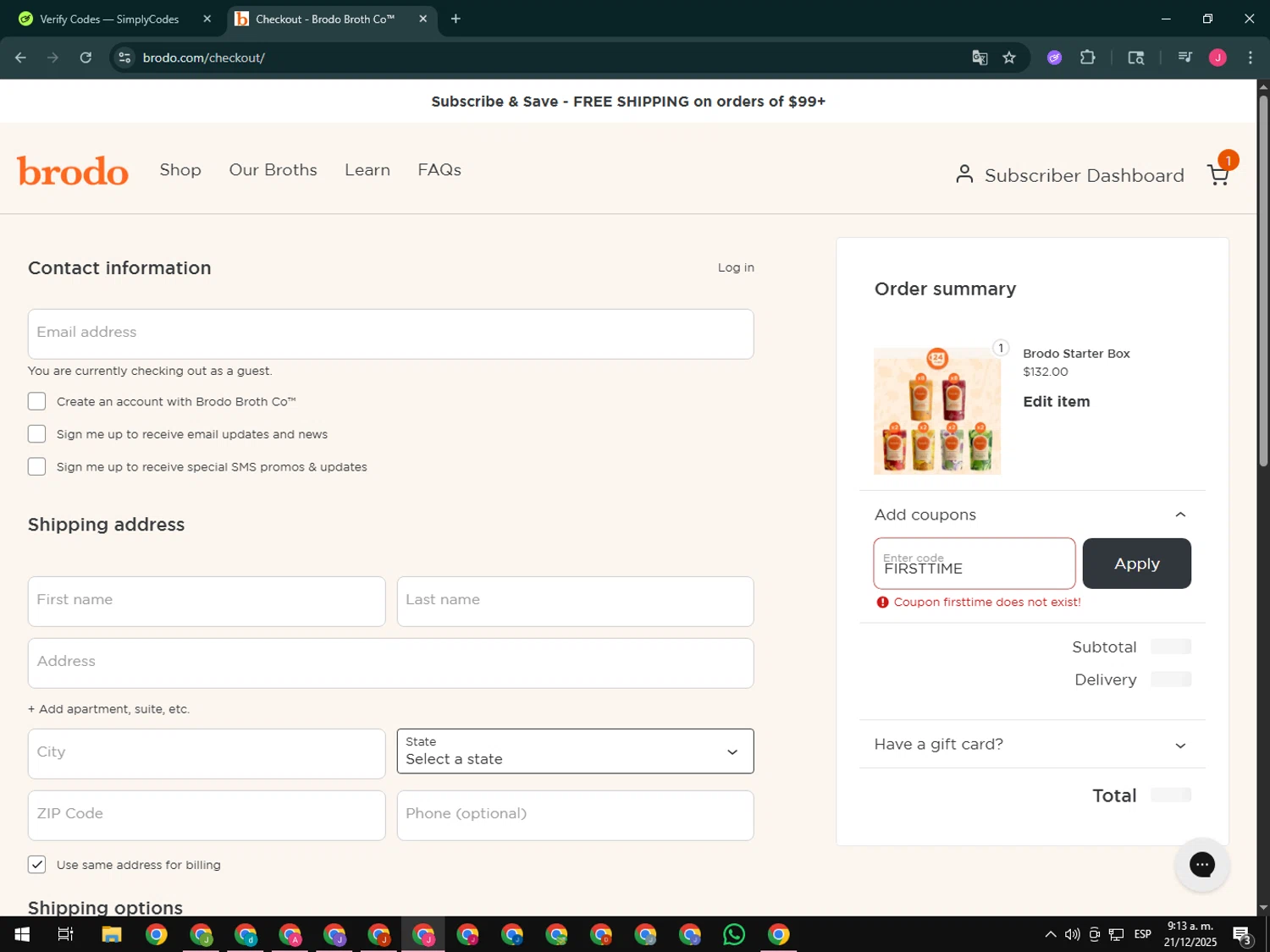This screenshot has width=1270, height=952.
Task: Close the Verify Codes tab
Action: coord(207,19)
